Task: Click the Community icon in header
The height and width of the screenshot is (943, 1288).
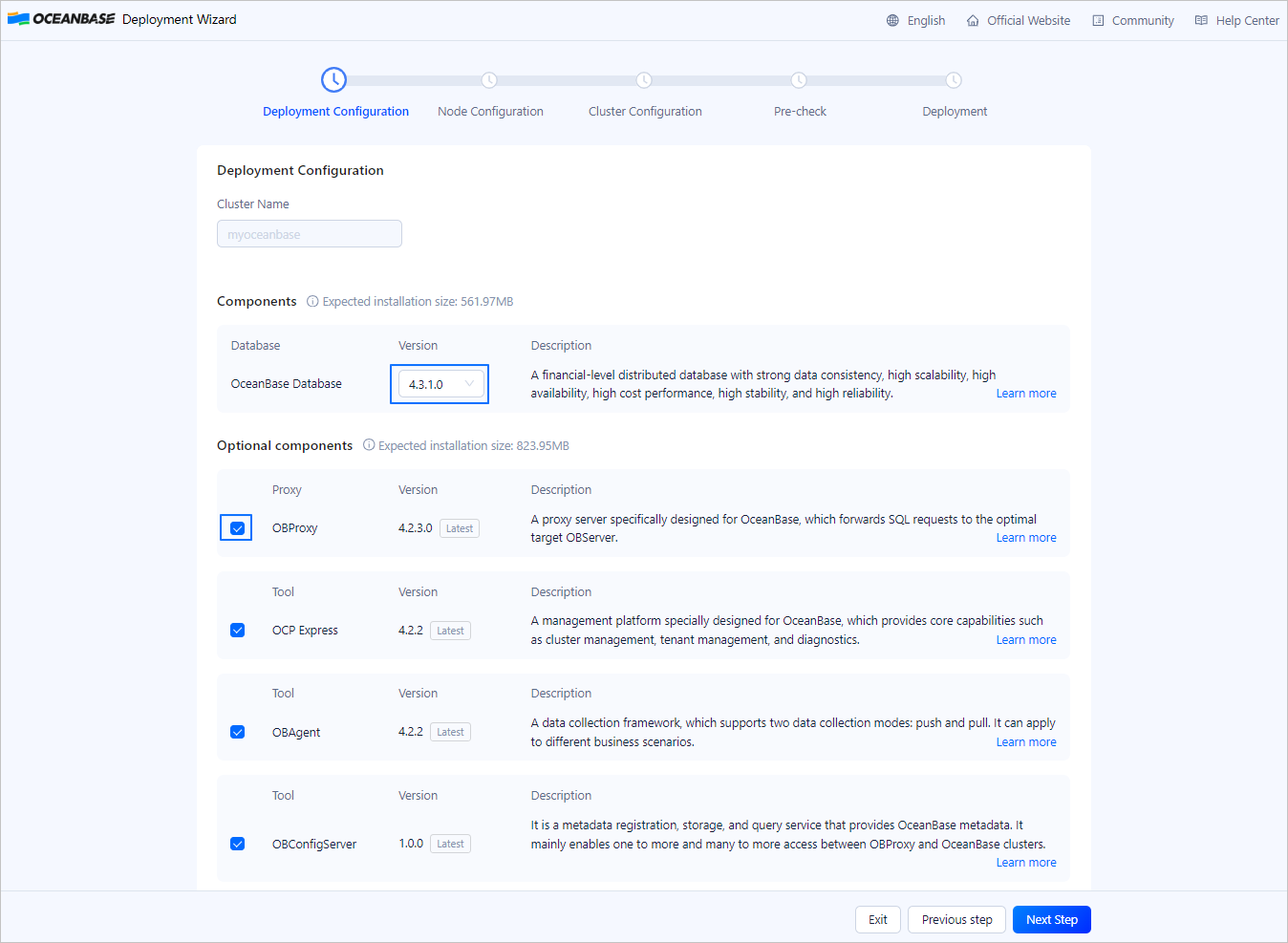Action: pyautogui.click(x=1098, y=20)
